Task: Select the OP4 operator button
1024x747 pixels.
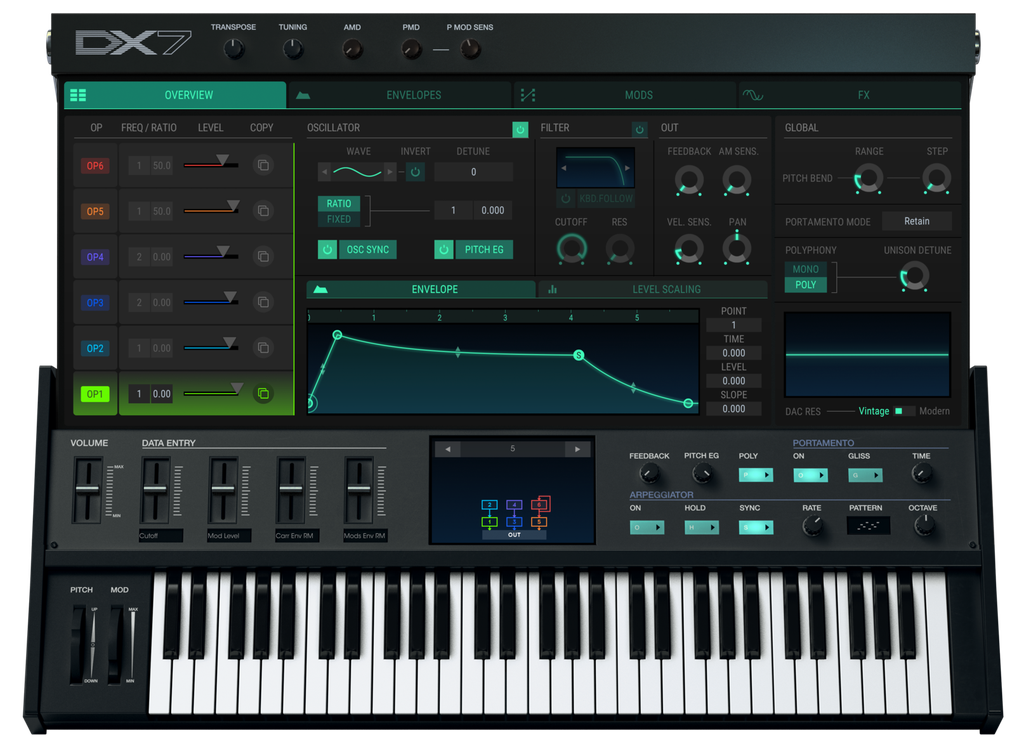Action: pyautogui.click(x=95, y=257)
